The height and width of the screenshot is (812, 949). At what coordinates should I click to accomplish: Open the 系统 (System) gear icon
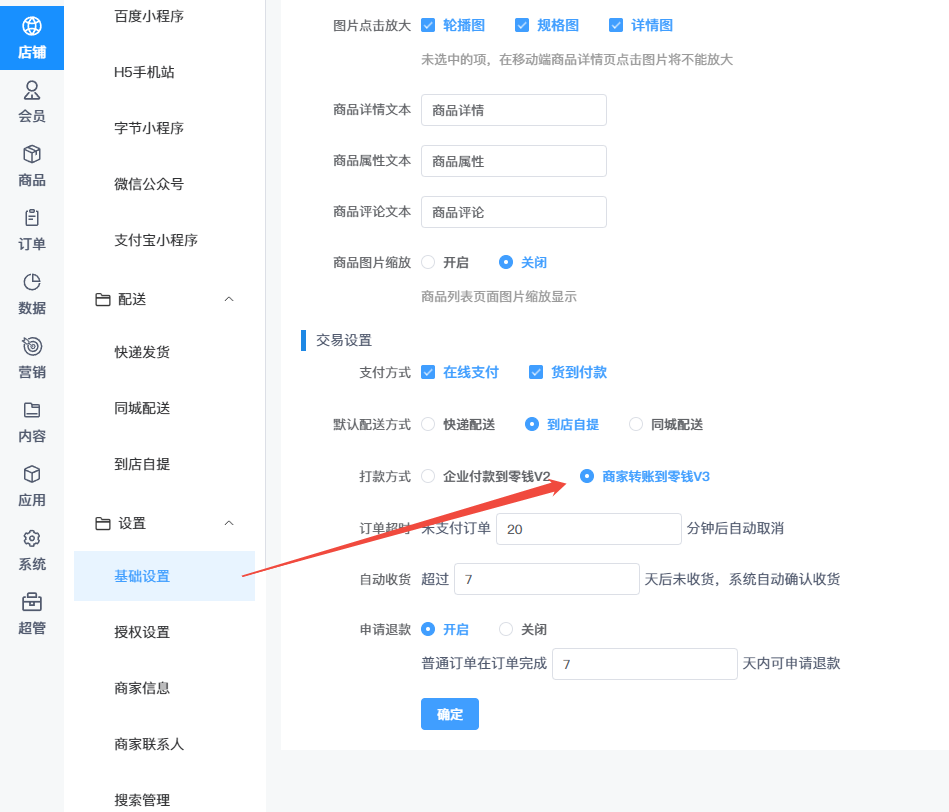32,539
